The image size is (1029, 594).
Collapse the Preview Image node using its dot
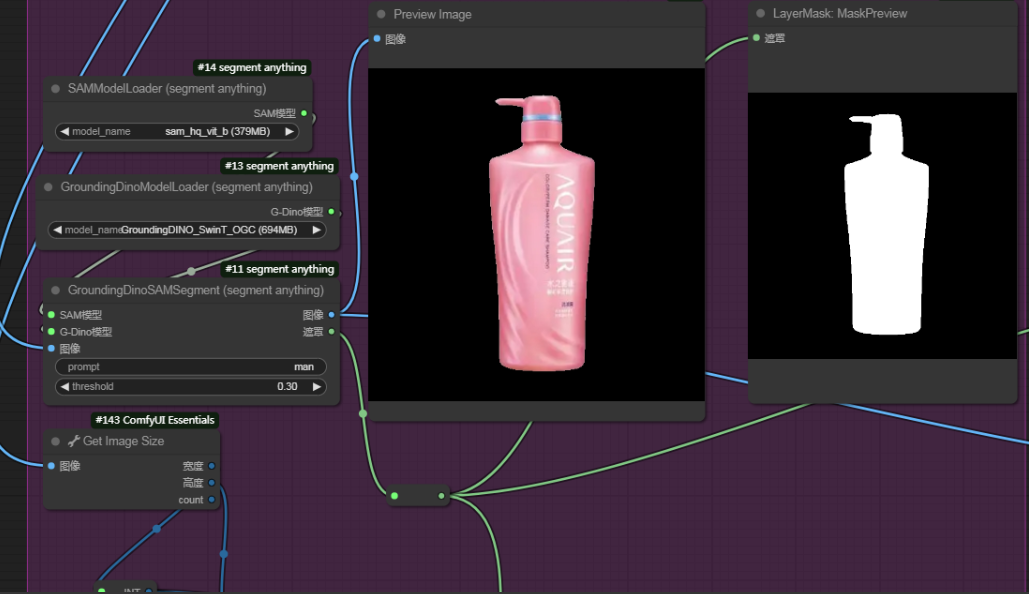coord(381,14)
